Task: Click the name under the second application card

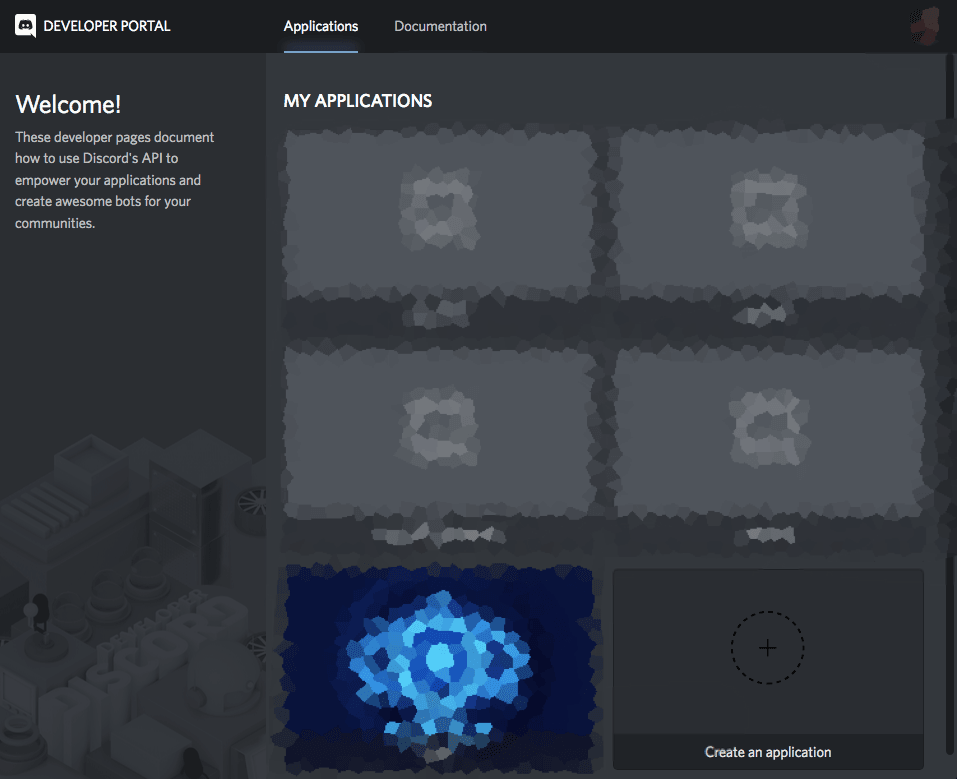Action: (768, 316)
